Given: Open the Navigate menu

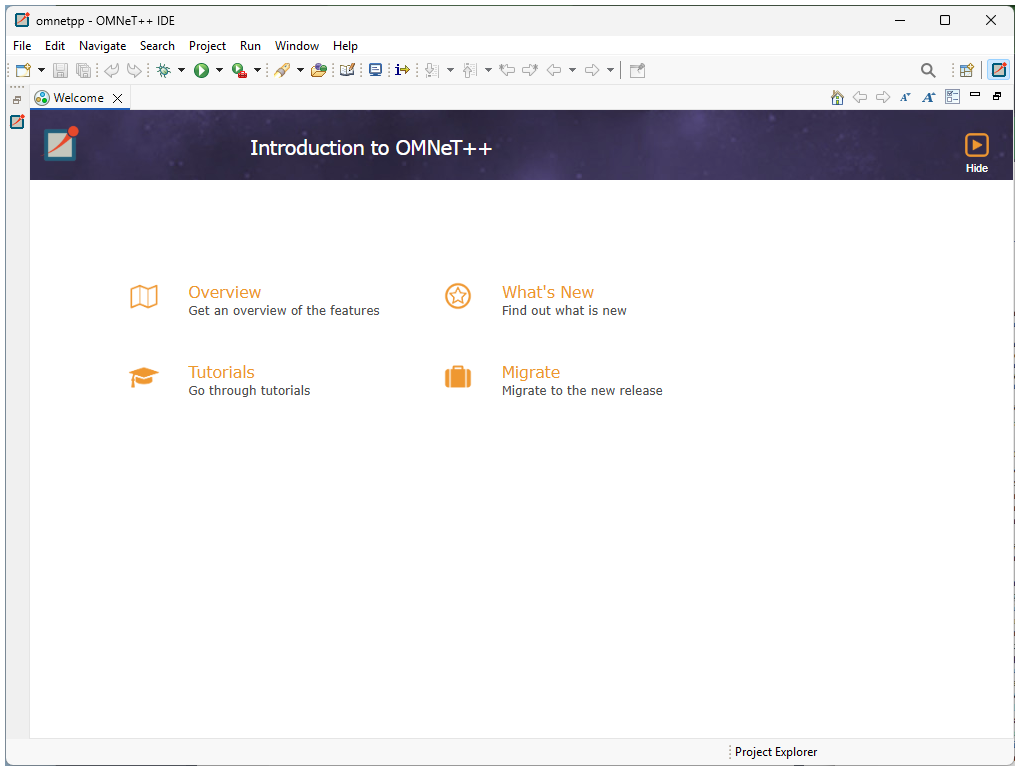Looking at the screenshot, I should (x=103, y=46).
